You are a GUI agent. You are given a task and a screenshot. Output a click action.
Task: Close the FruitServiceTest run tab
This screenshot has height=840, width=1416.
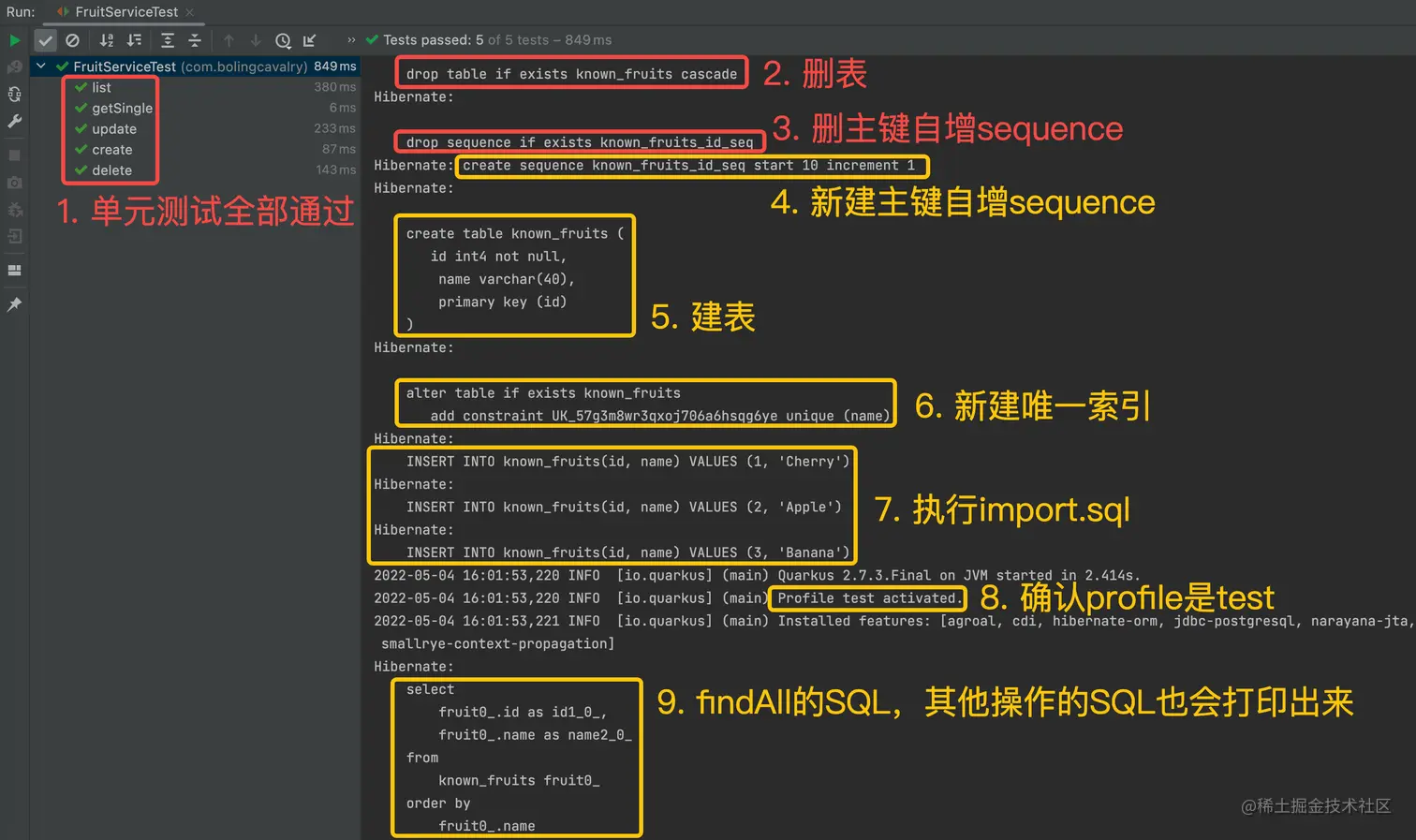[x=190, y=12]
